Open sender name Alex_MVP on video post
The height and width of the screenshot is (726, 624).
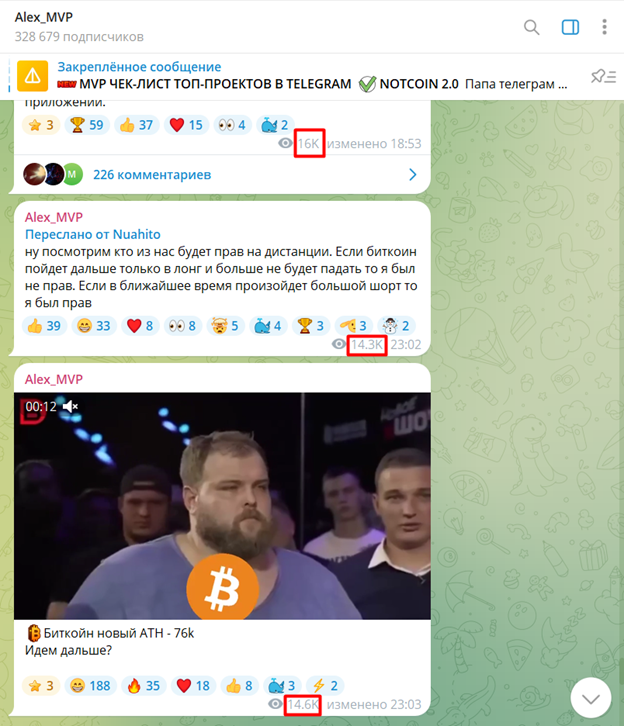coord(54,379)
